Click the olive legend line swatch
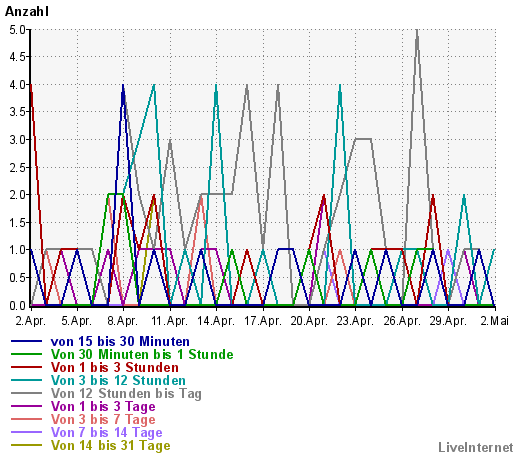 (x=26, y=445)
